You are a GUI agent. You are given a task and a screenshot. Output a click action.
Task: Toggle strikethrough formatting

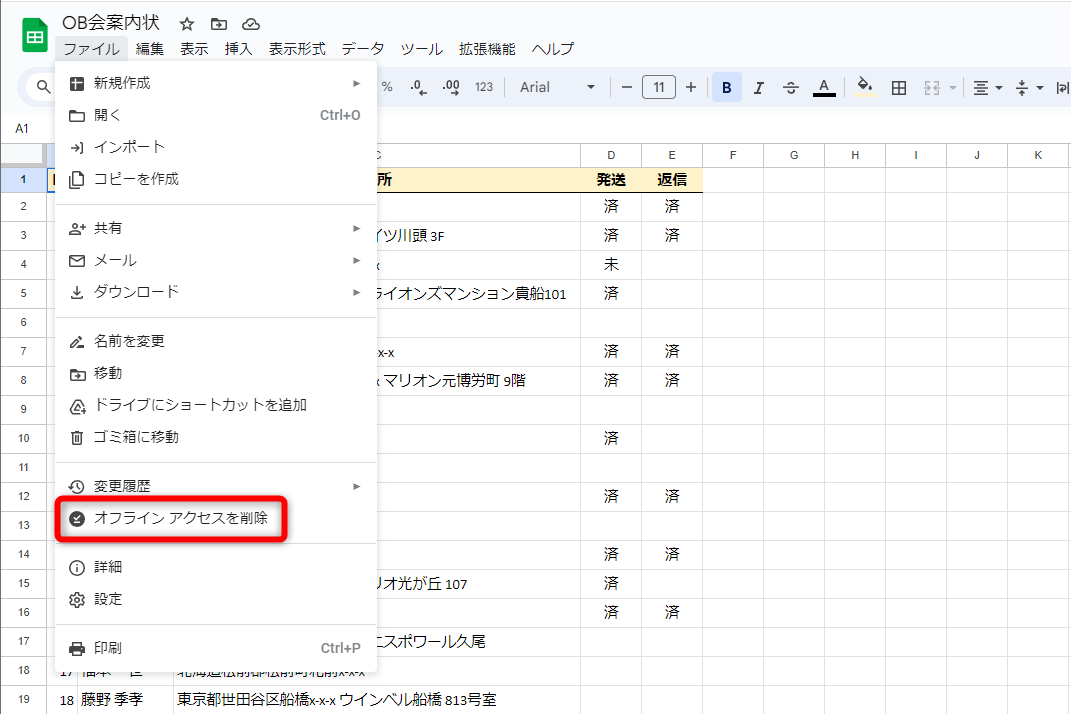point(790,87)
